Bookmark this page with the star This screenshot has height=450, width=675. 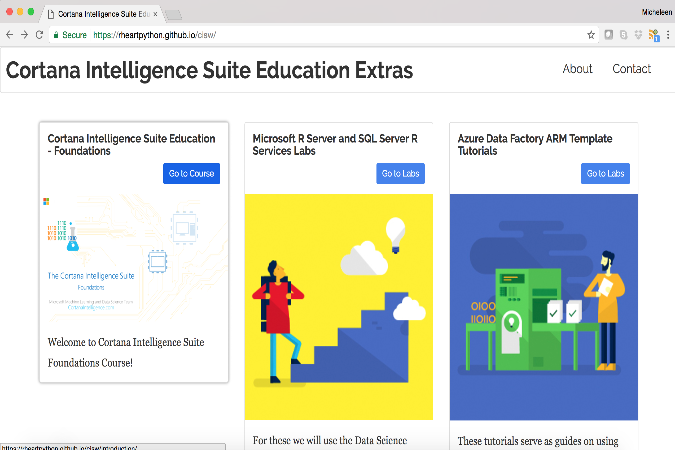591,34
